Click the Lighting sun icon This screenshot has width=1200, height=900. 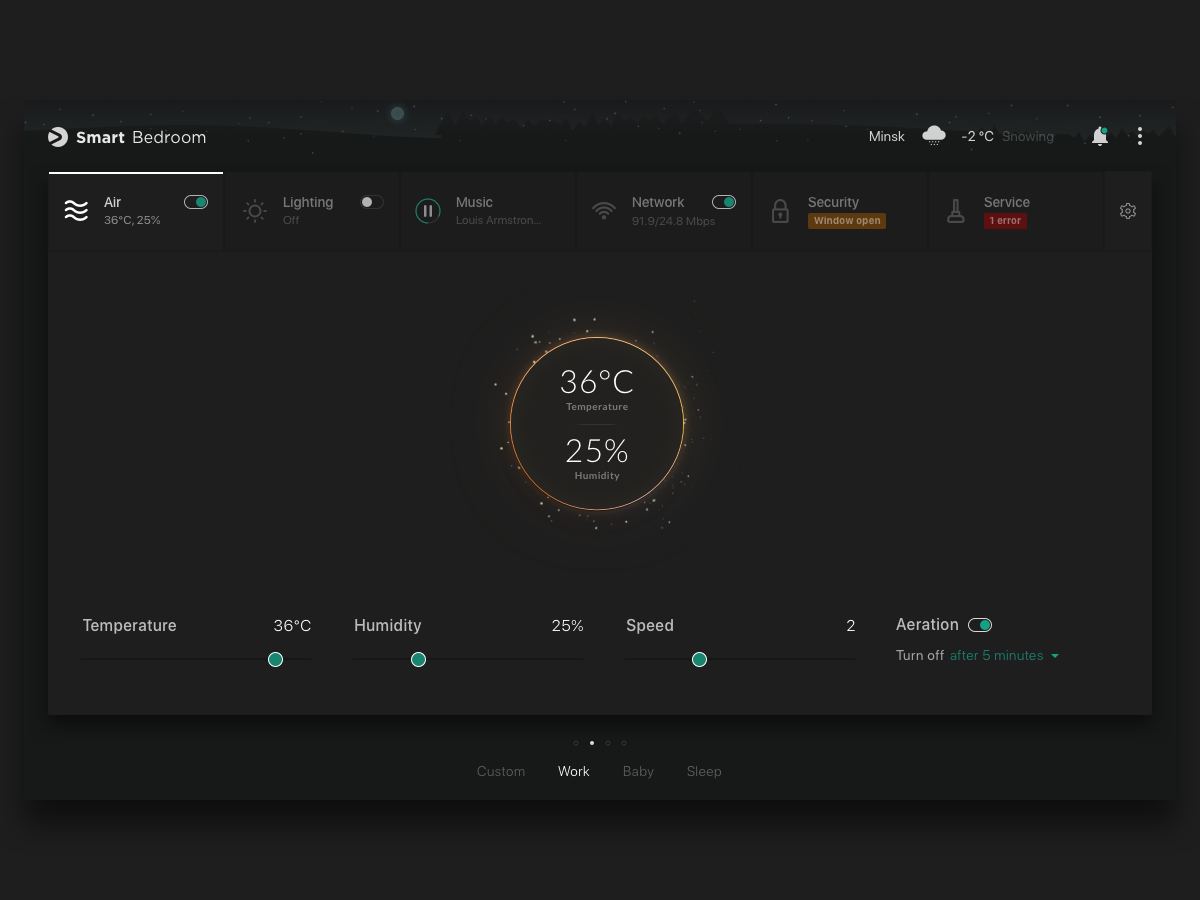tap(255, 211)
